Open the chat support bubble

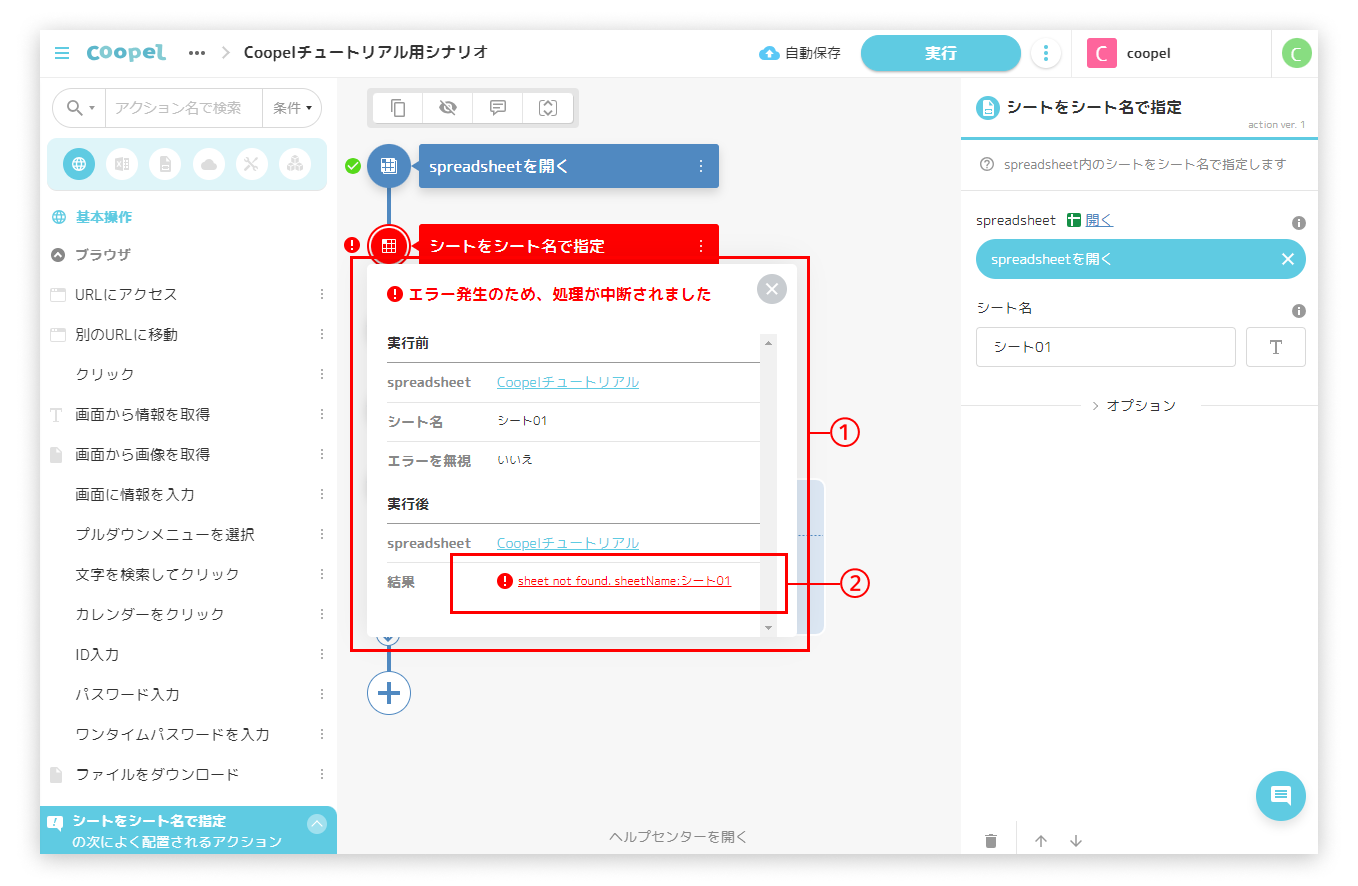point(1281,796)
